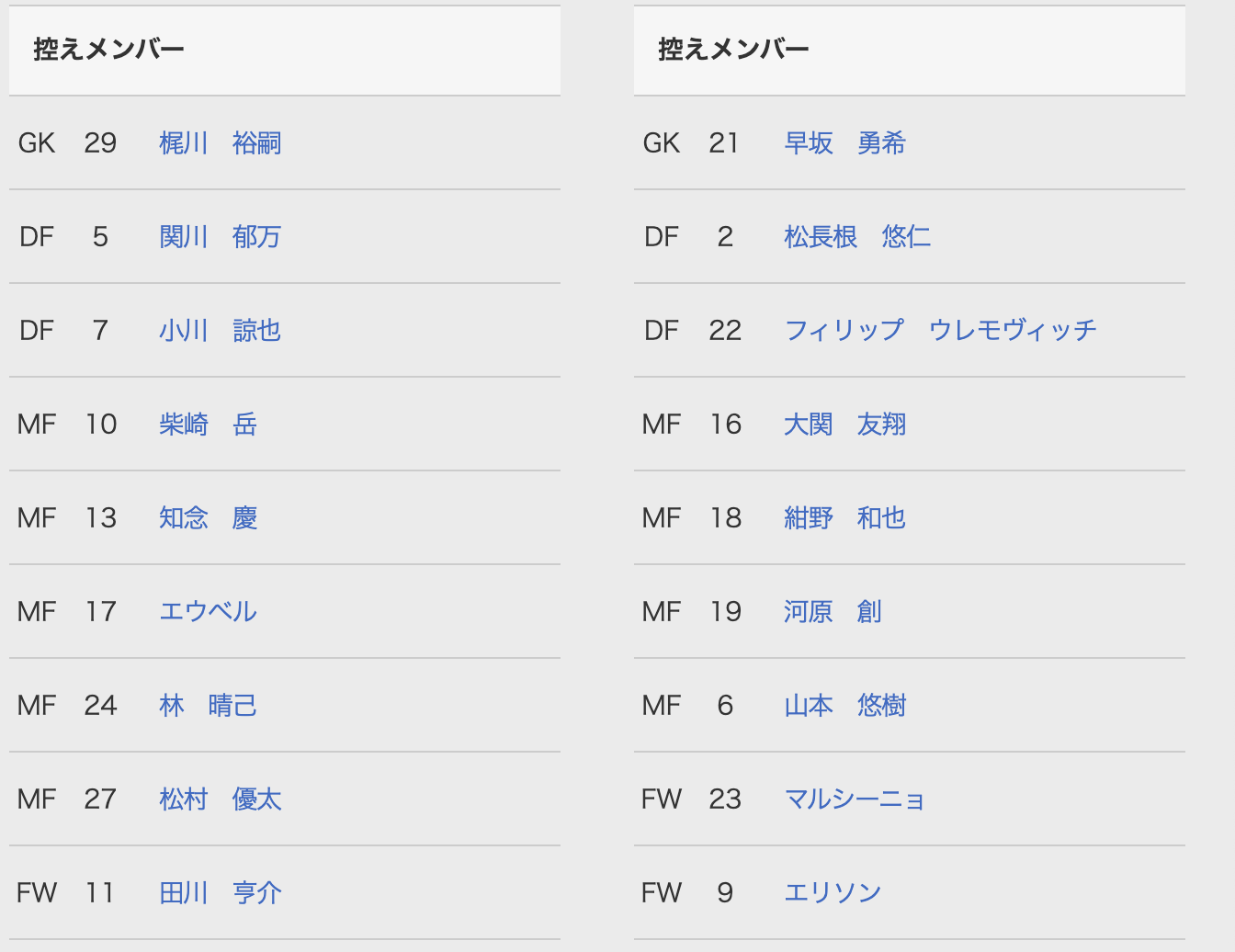Open forward エリソン player page

coord(833,893)
